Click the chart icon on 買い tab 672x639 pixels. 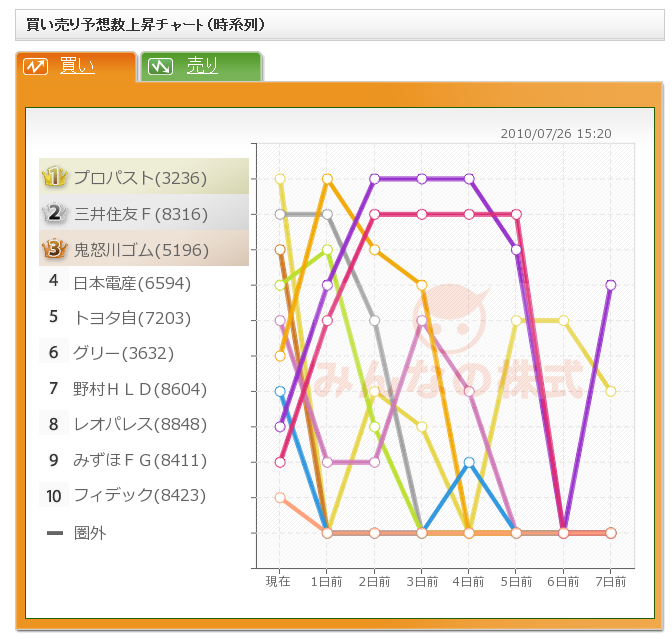coord(37,67)
